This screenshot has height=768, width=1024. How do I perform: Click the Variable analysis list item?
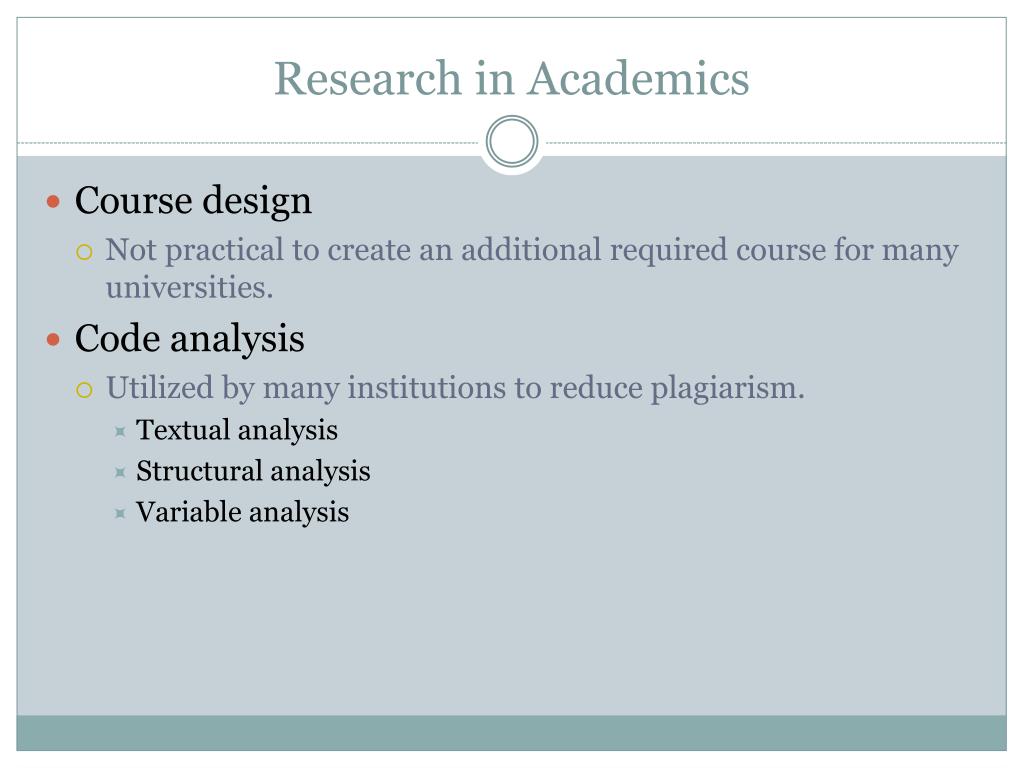click(x=242, y=513)
